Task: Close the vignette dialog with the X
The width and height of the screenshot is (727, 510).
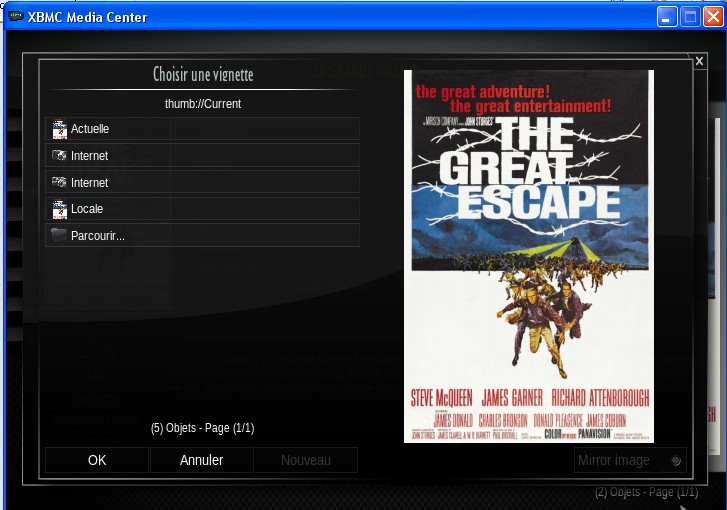Action: [699, 62]
